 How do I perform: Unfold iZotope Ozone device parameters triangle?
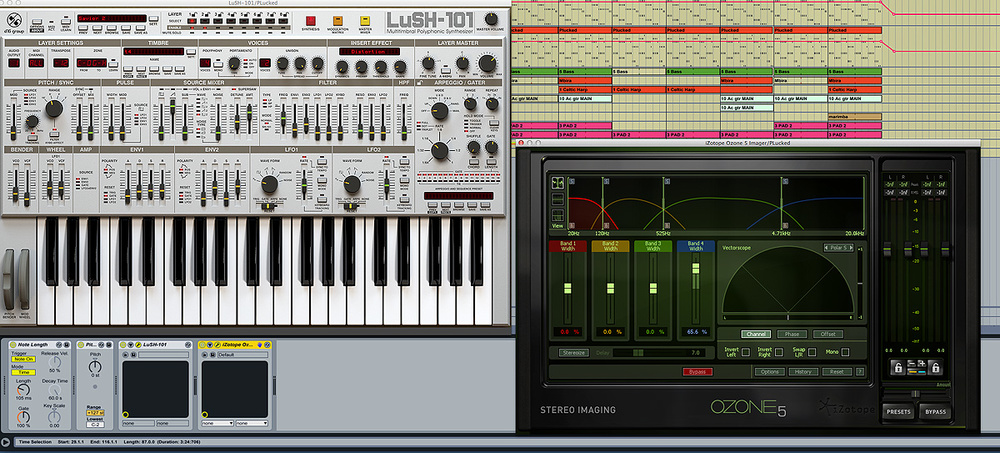pyautogui.click(x=210, y=345)
